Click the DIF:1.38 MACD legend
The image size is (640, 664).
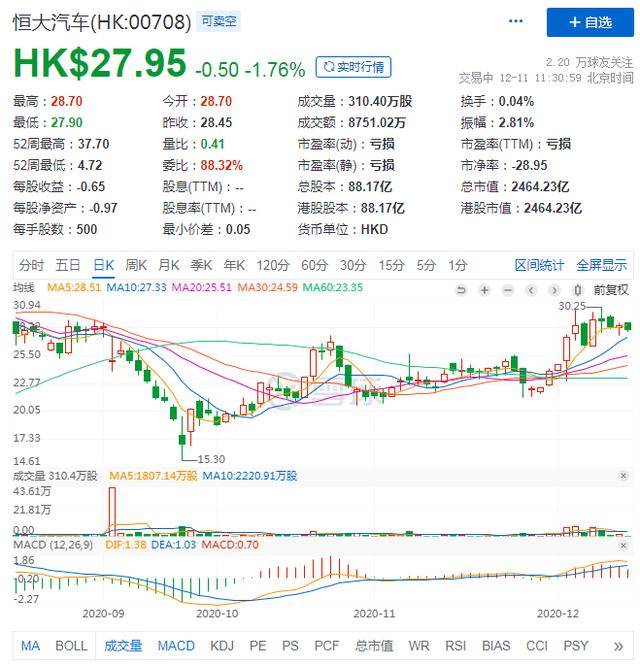pos(125,545)
